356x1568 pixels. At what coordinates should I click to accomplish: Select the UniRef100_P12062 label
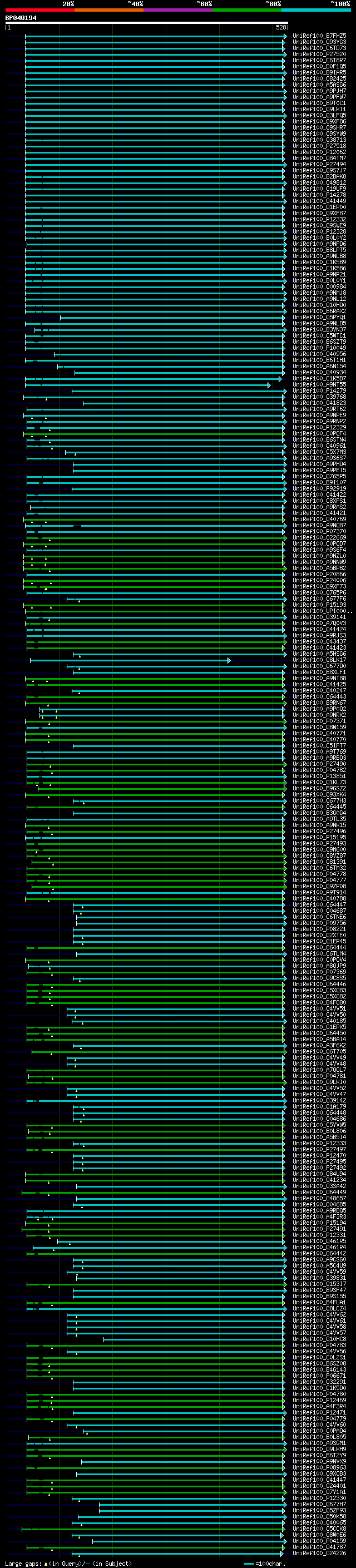[x=319, y=152]
